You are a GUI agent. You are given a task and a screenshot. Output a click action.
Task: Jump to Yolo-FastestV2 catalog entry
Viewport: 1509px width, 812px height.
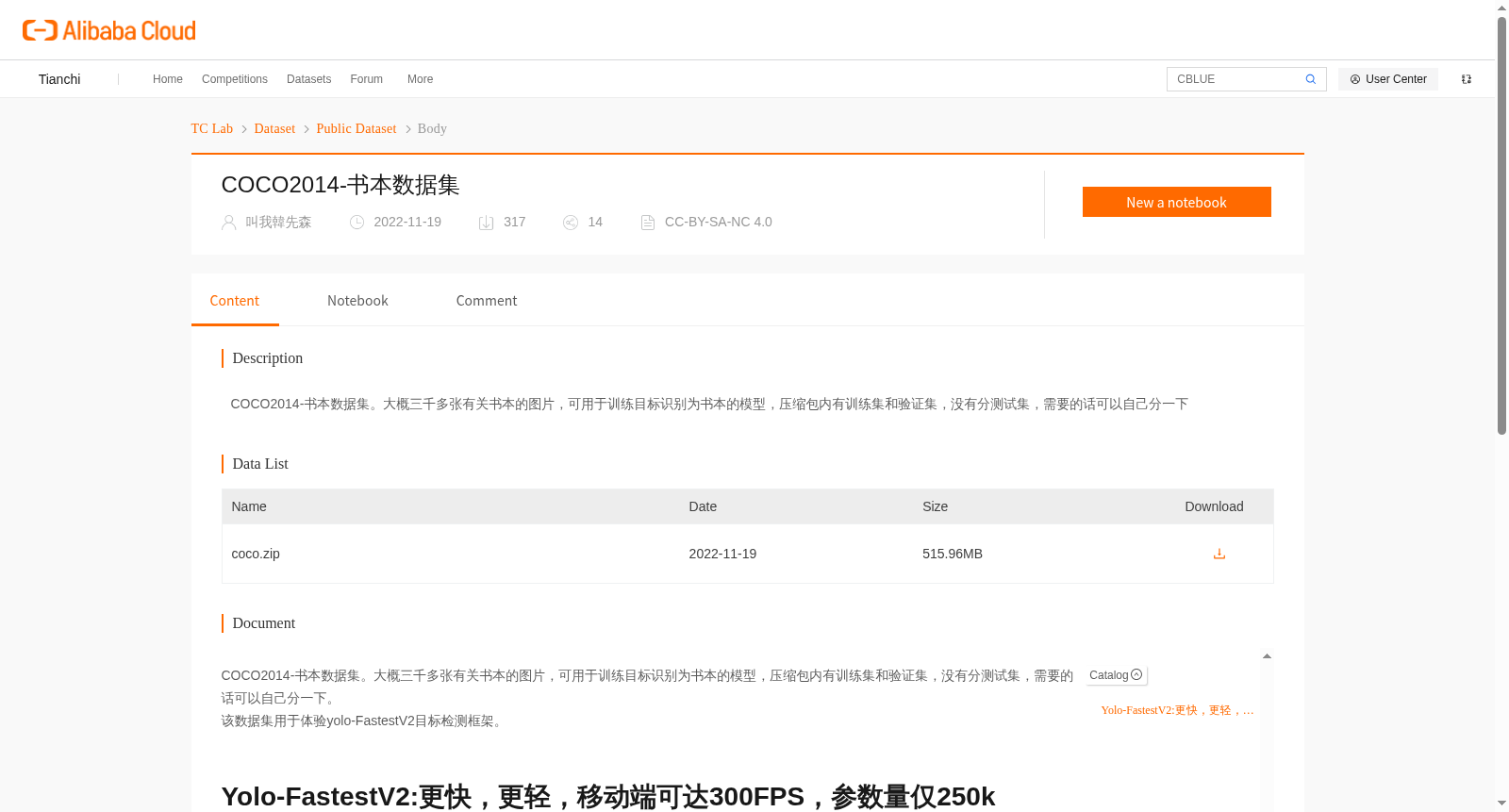point(1177,710)
